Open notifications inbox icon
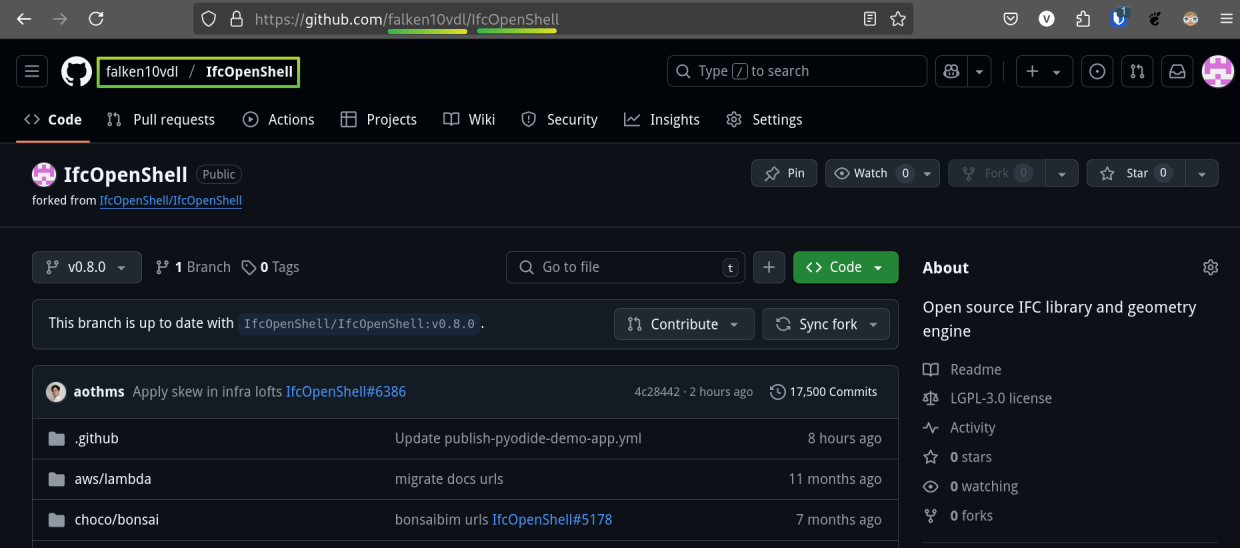1240x548 pixels. pyautogui.click(x=1177, y=71)
